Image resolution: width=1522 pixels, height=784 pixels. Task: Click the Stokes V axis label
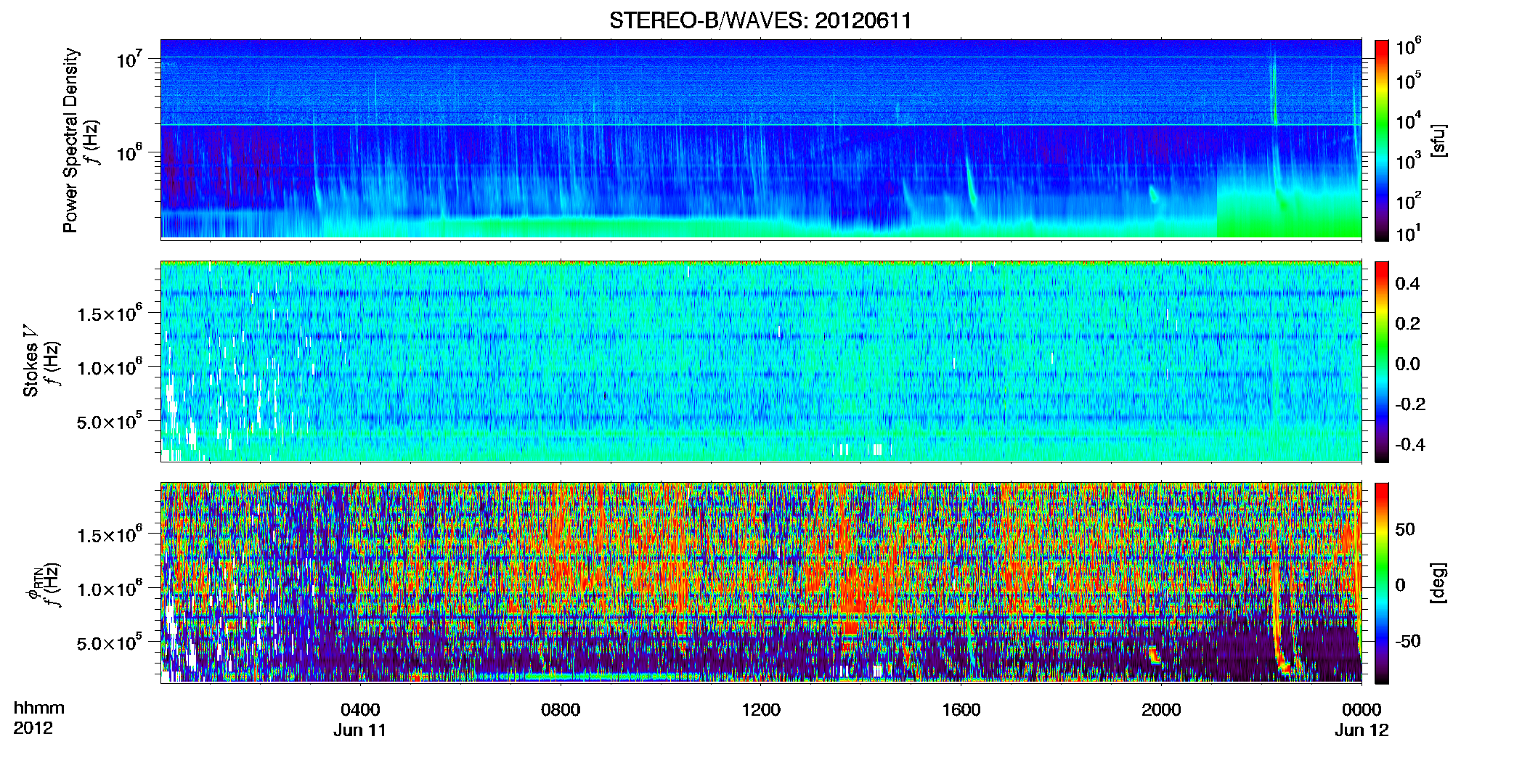30,360
